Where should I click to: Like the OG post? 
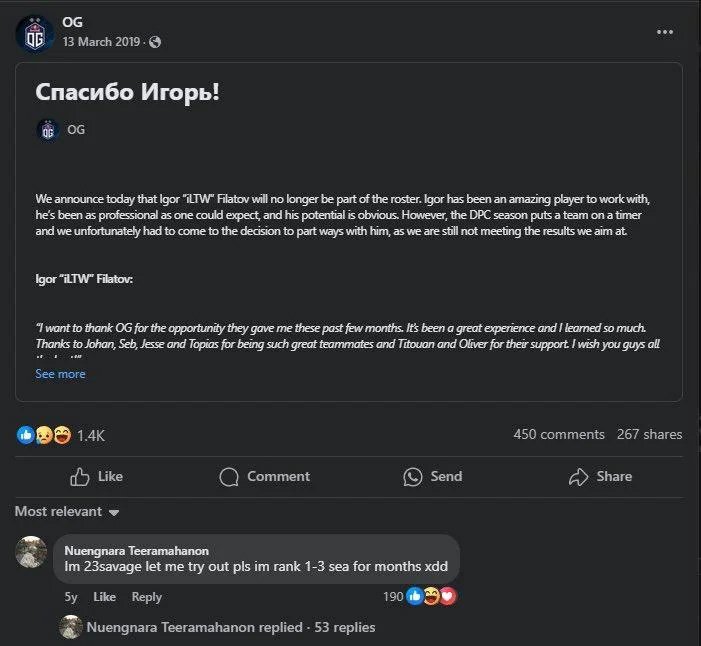pos(96,476)
